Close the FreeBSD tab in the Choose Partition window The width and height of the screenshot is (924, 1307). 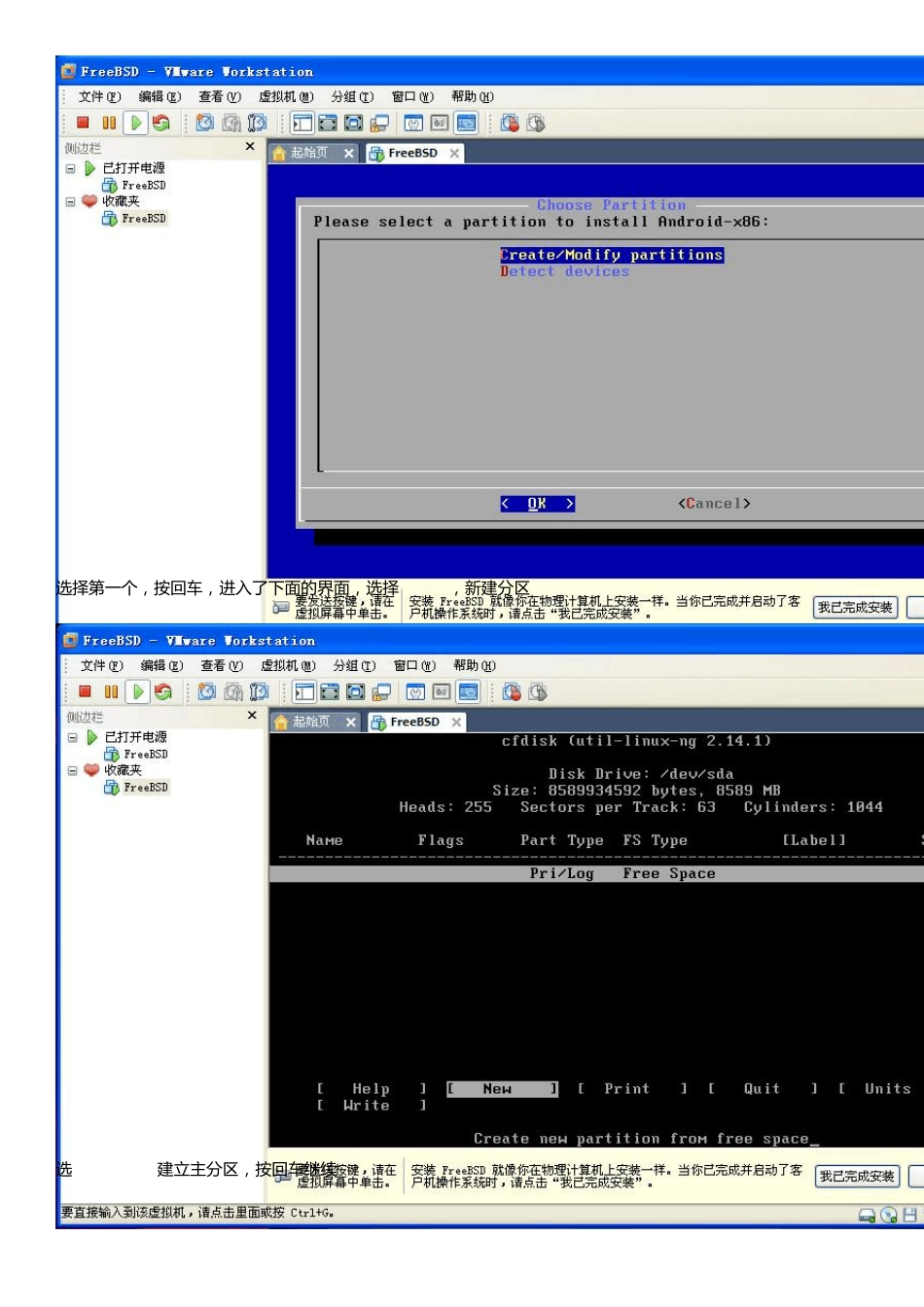(454, 154)
